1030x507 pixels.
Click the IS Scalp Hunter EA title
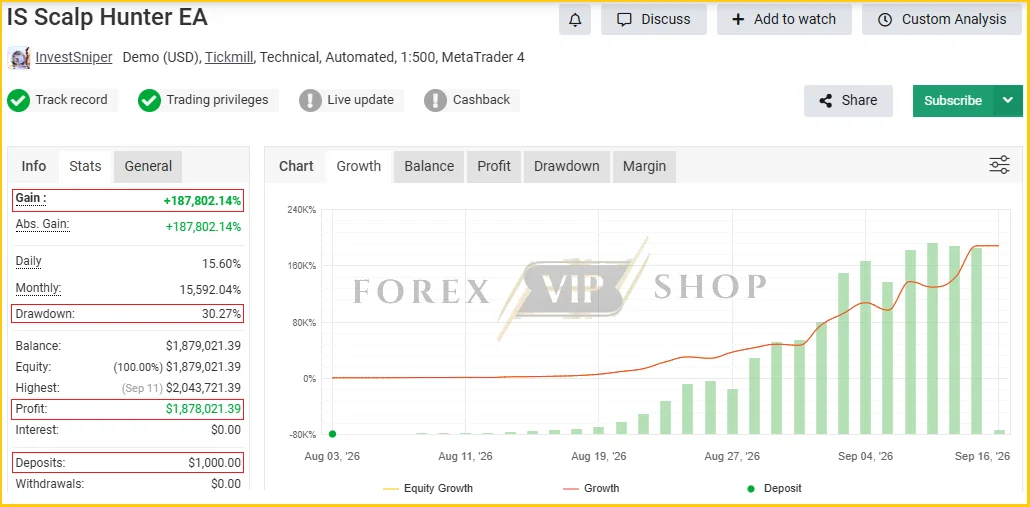click(x=107, y=18)
